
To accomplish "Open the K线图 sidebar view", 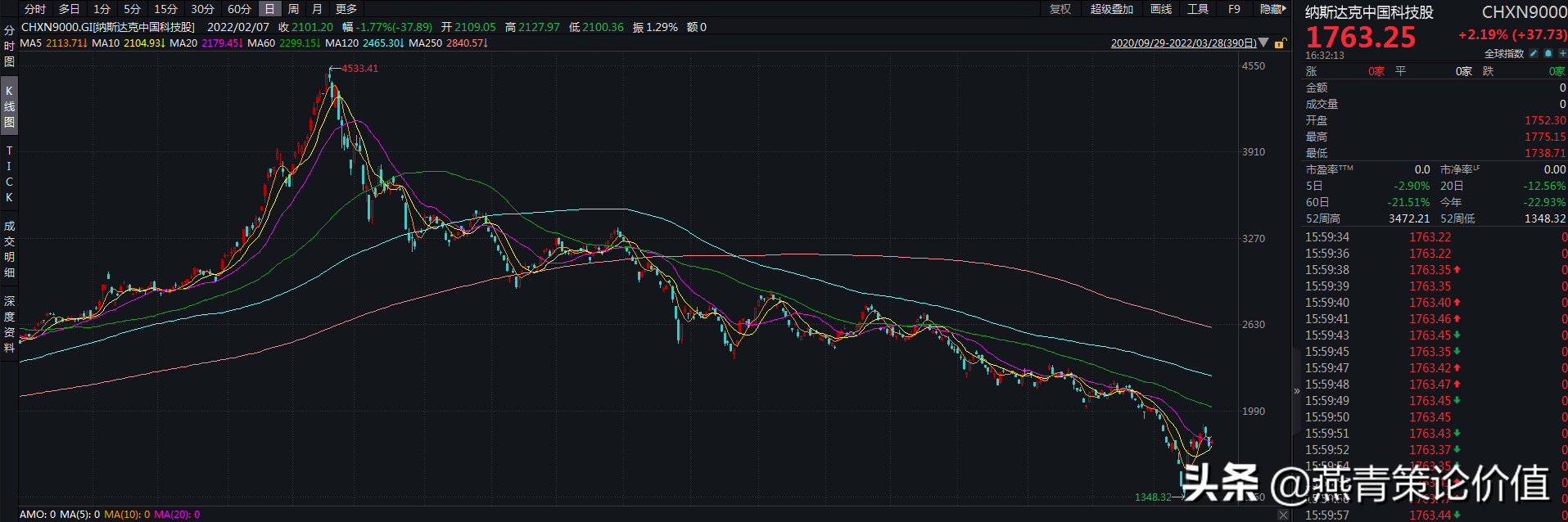I will (9, 106).
